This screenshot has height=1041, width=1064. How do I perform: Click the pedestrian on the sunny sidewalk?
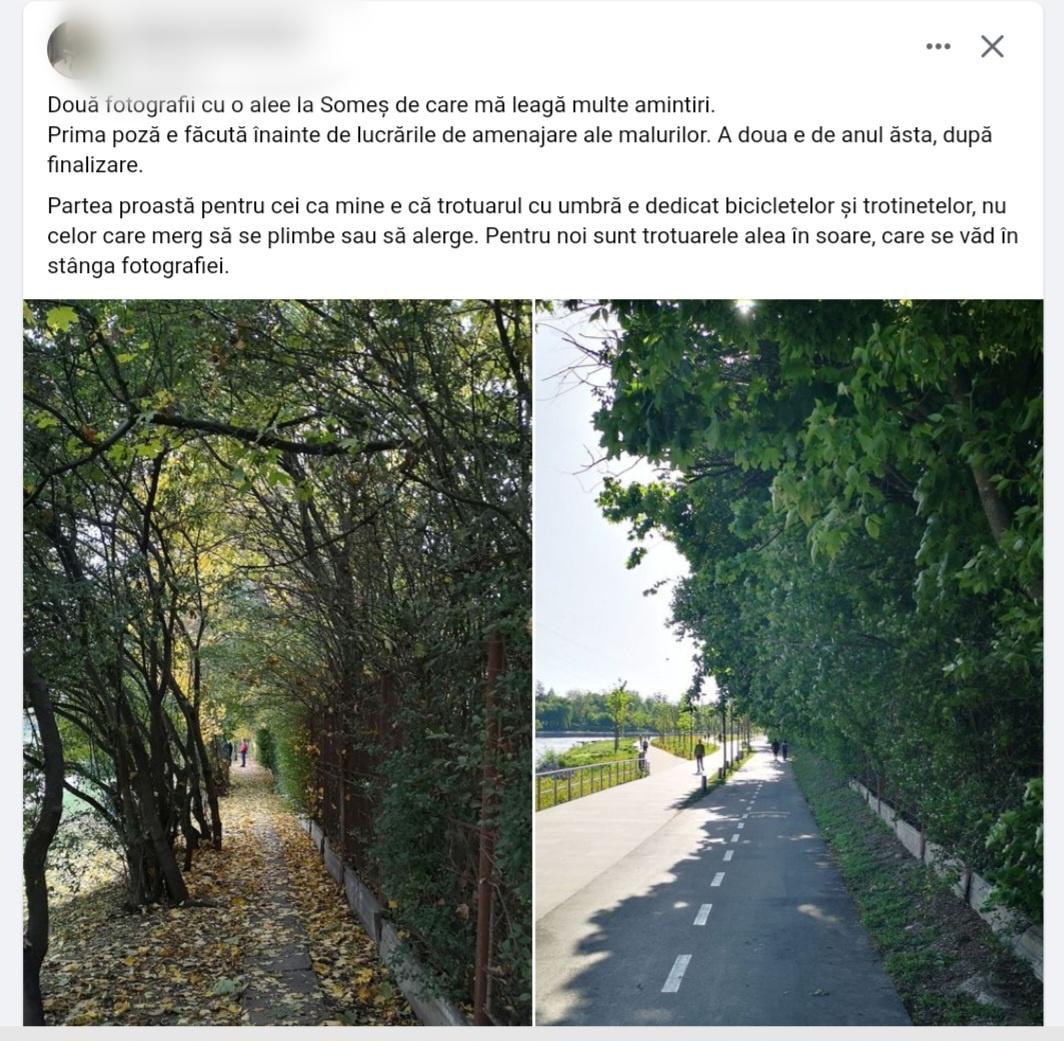tap(699, 755)
